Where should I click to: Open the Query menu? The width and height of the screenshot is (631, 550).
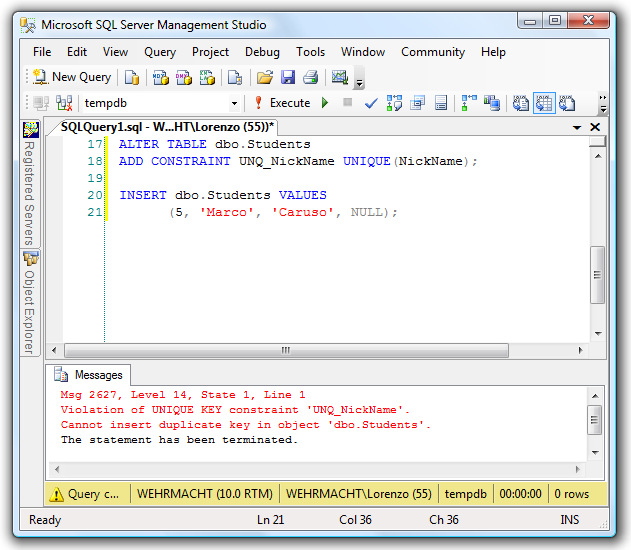click(x=160, y=52)
